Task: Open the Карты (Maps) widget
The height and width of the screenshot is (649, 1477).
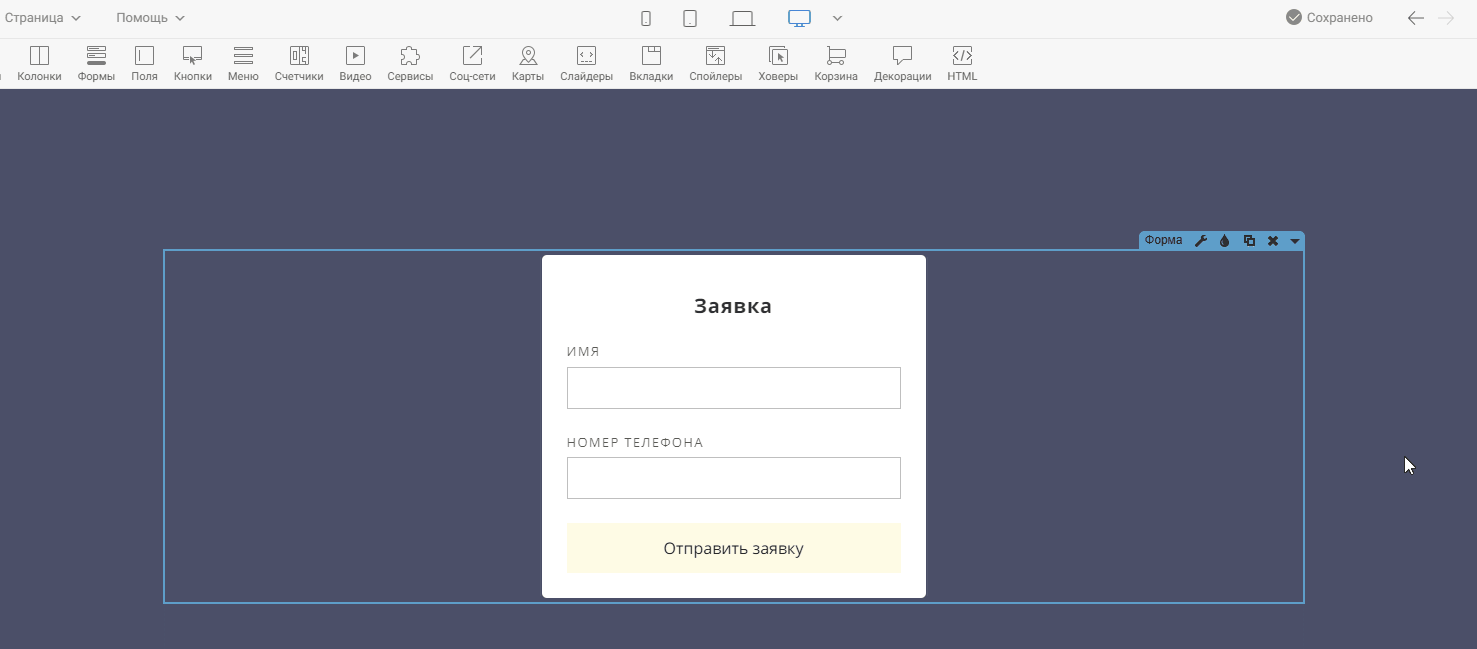Action: (x=527, y=64)
